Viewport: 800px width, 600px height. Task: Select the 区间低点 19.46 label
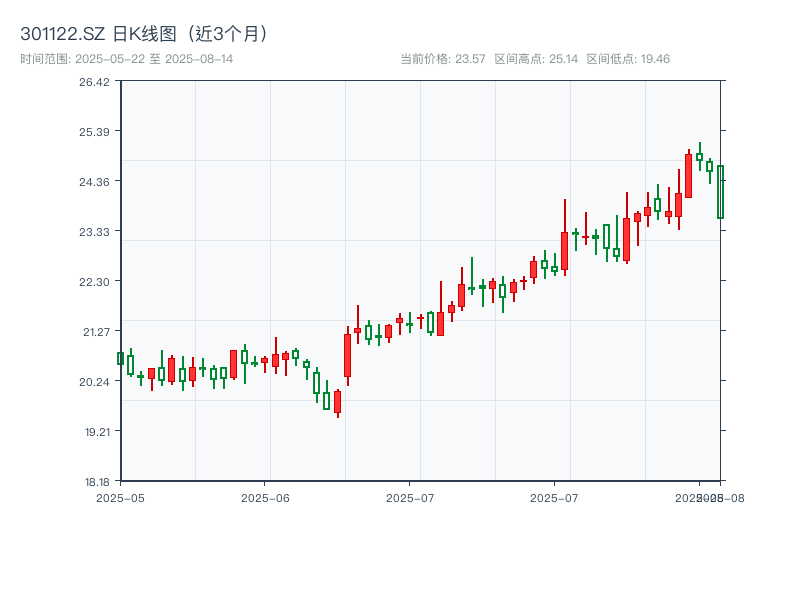[x=628, y=59]
